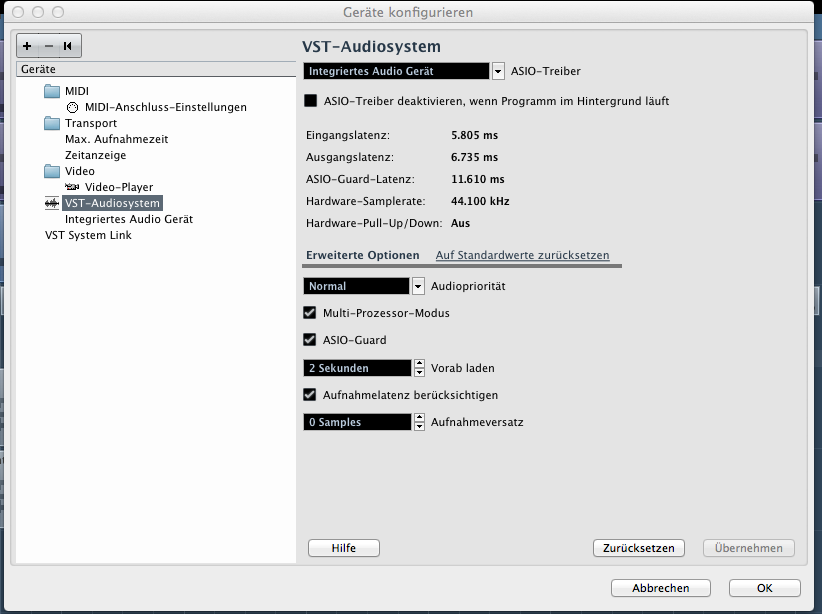Screen dimensions: 822x614
Task: Enable ASIO-Treiber deaktivieren im Hintergrund checkbox
Action: point(310,101)
